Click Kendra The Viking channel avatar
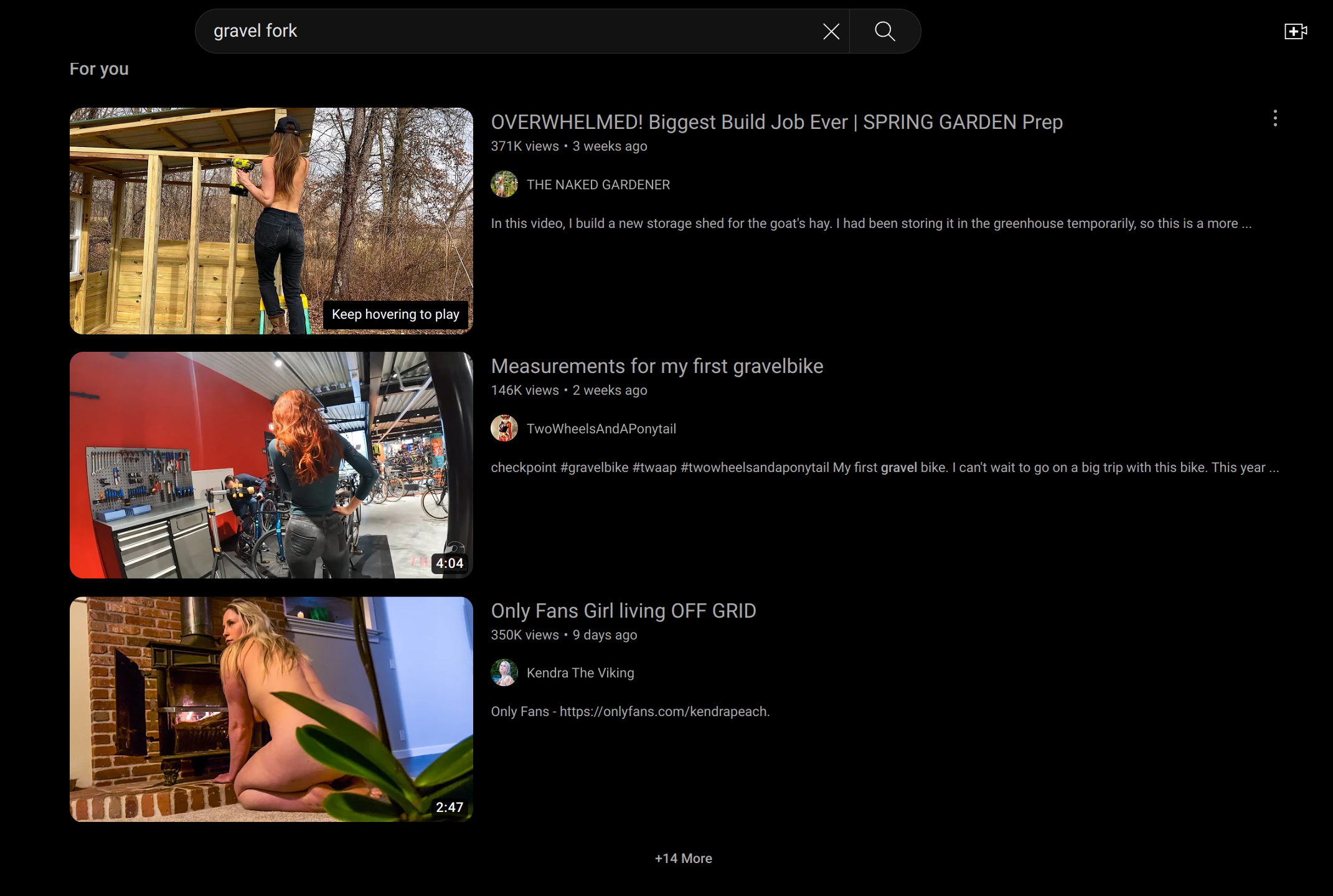Image resolution: width=1333 pixels, height=896 pixels. click(504, 672)
